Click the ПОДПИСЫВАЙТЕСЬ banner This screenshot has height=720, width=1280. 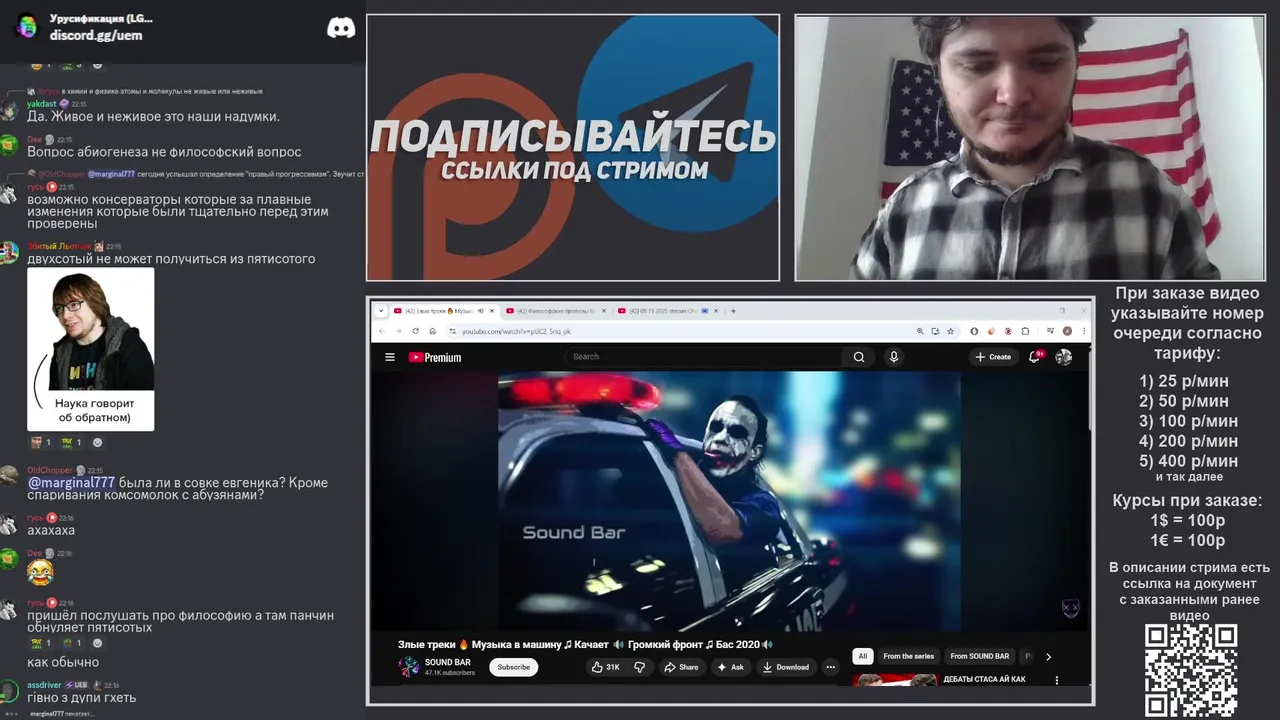(573, 147)
